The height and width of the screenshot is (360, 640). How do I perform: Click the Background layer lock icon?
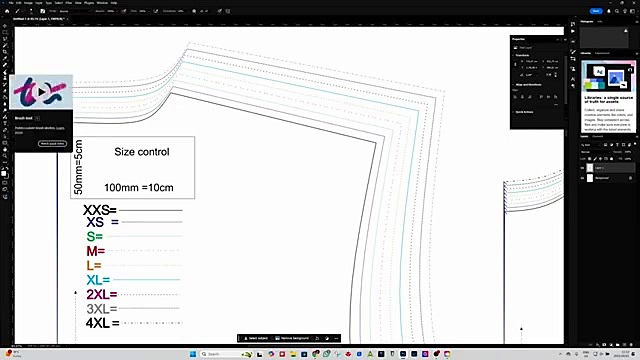pos(631,178)
